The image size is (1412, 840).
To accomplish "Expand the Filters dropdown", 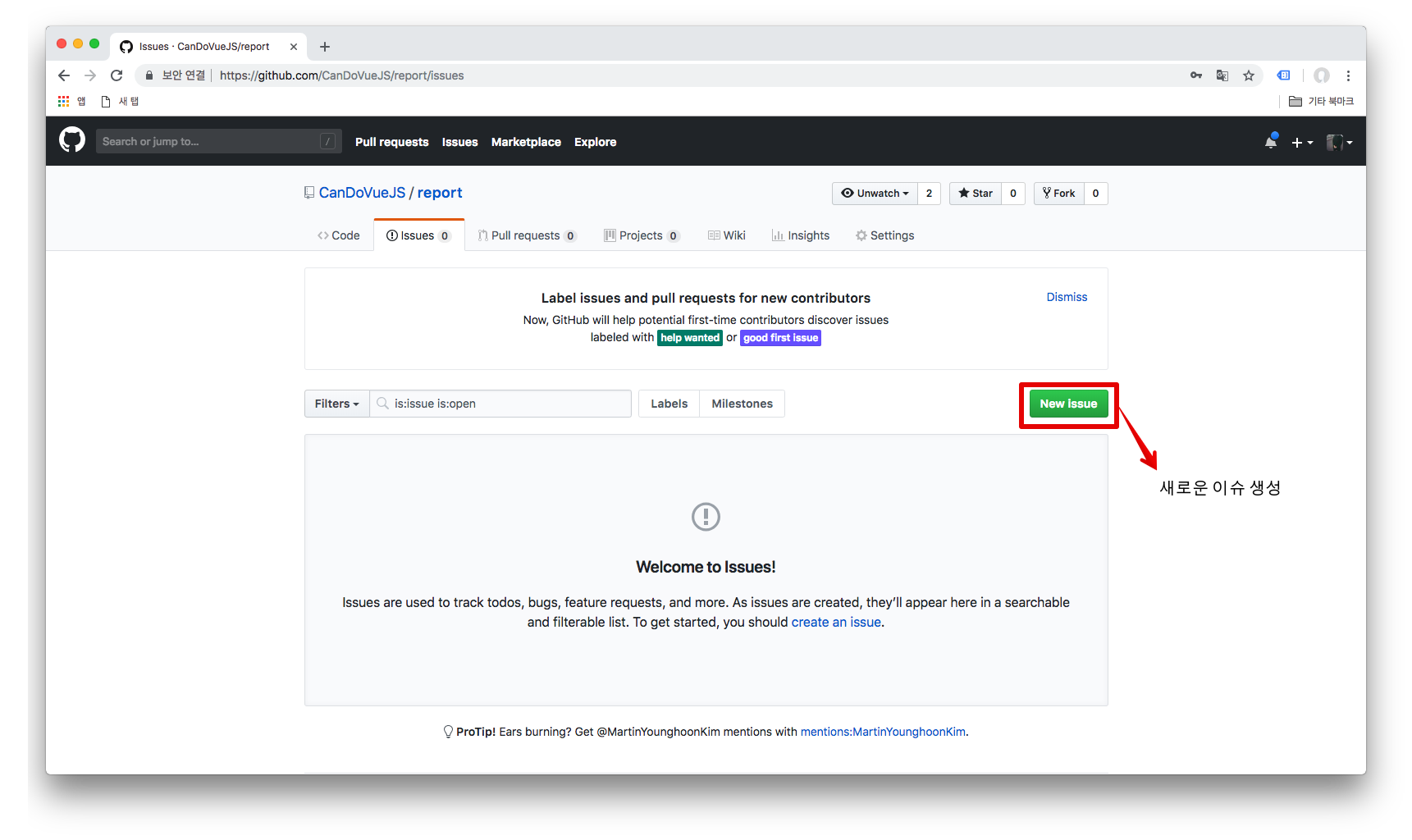I will click(337, 404).
